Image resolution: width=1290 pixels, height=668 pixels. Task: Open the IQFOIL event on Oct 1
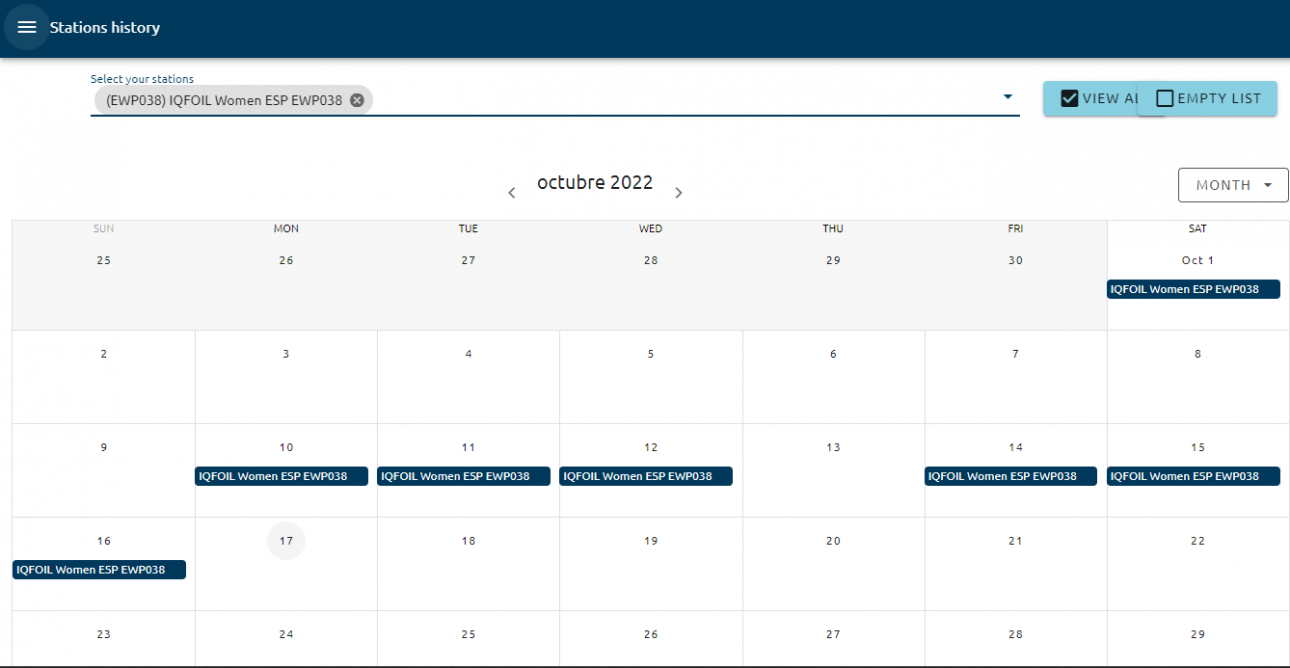point(1193,290)
